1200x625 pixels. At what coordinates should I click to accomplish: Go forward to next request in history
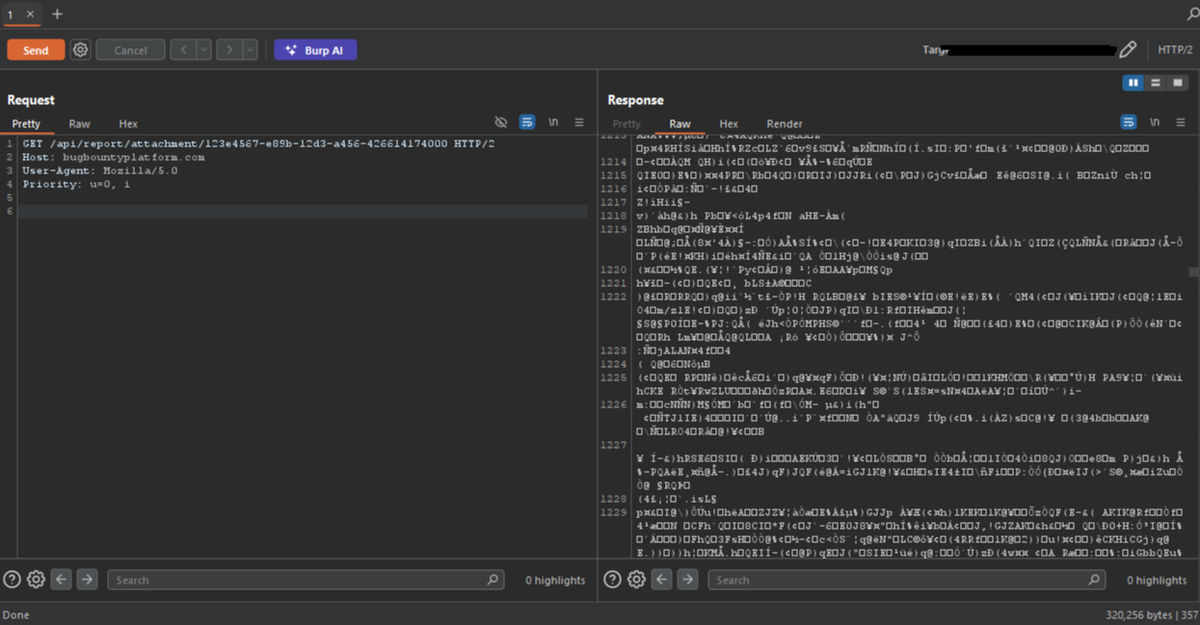pos(229,50)
